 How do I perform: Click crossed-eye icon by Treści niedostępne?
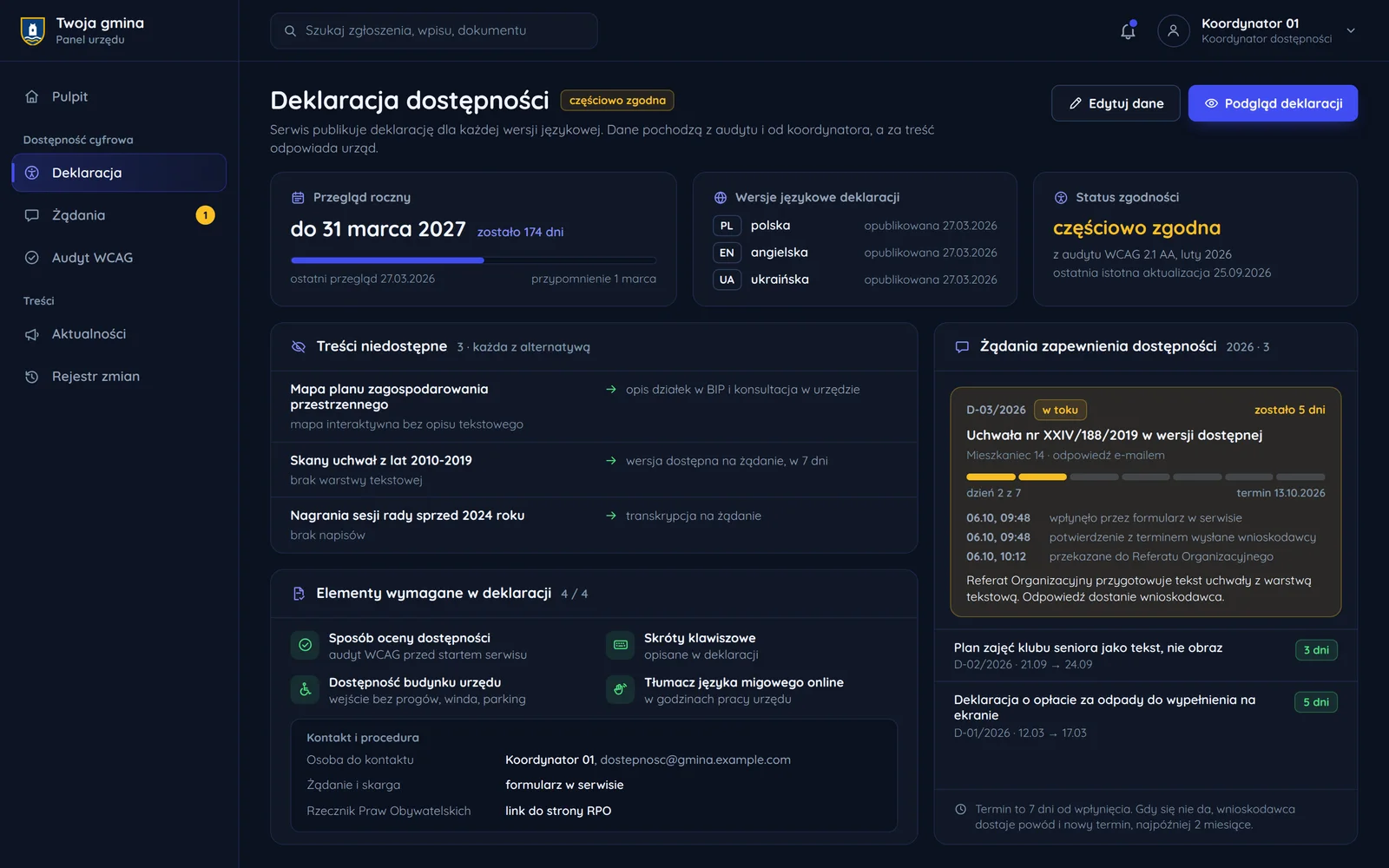pos(299,346)
